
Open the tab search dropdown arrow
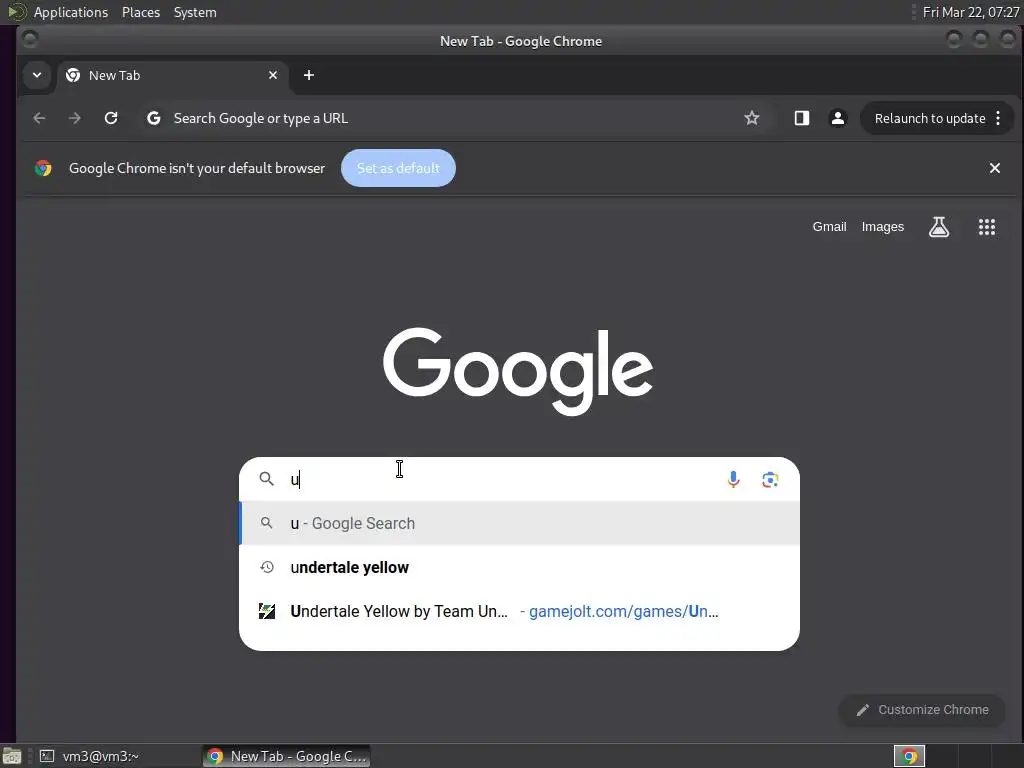[x=37, y=75]
